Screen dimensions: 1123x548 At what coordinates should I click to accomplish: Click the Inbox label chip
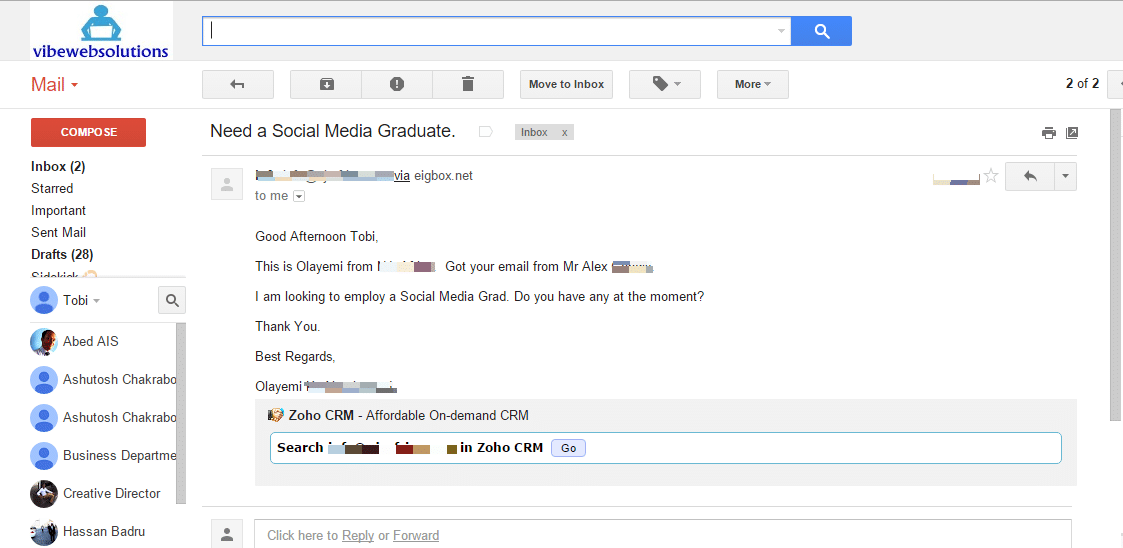point(534,133)
